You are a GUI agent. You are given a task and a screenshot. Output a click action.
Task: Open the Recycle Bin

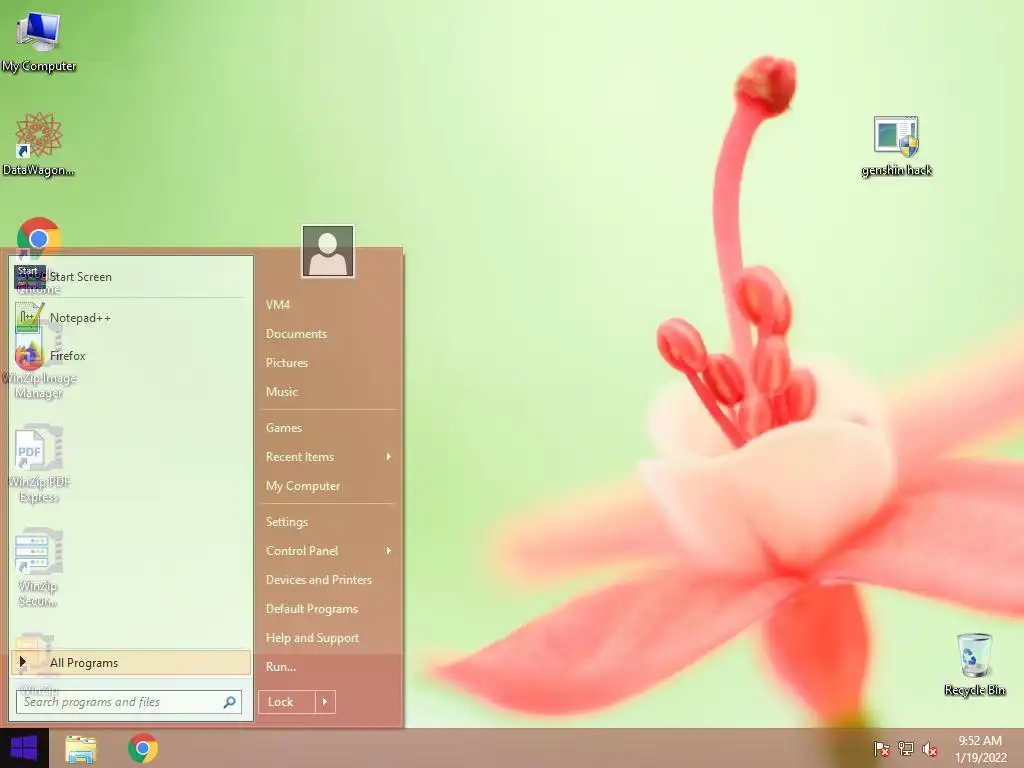point(974,664)
